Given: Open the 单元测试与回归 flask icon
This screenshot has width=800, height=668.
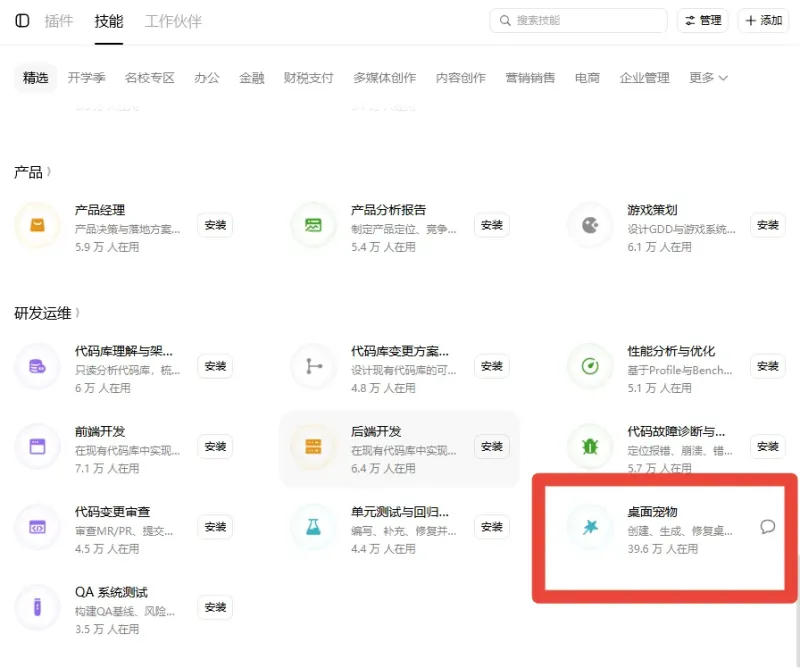Looking at the screenshot, I should [313, 527].
